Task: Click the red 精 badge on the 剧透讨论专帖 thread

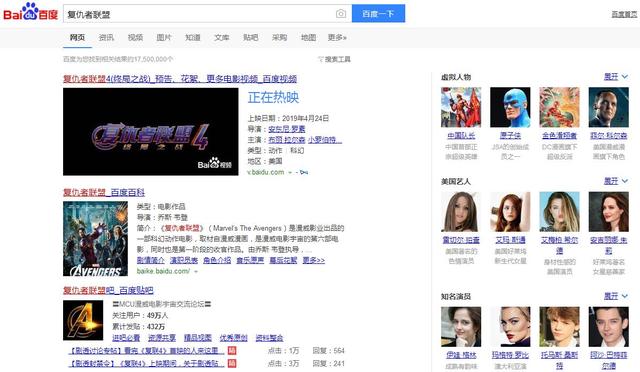Action: point(232,350)
